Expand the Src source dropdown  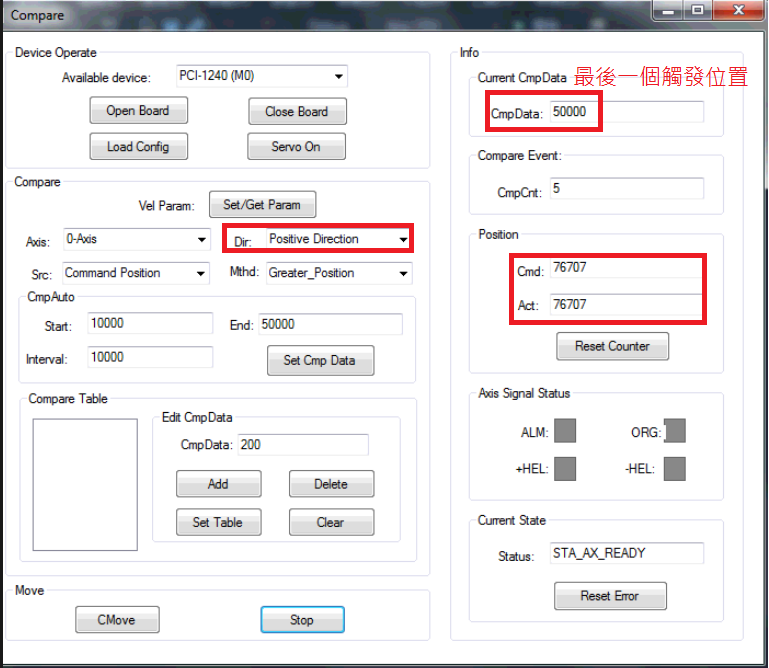point(136,273)
